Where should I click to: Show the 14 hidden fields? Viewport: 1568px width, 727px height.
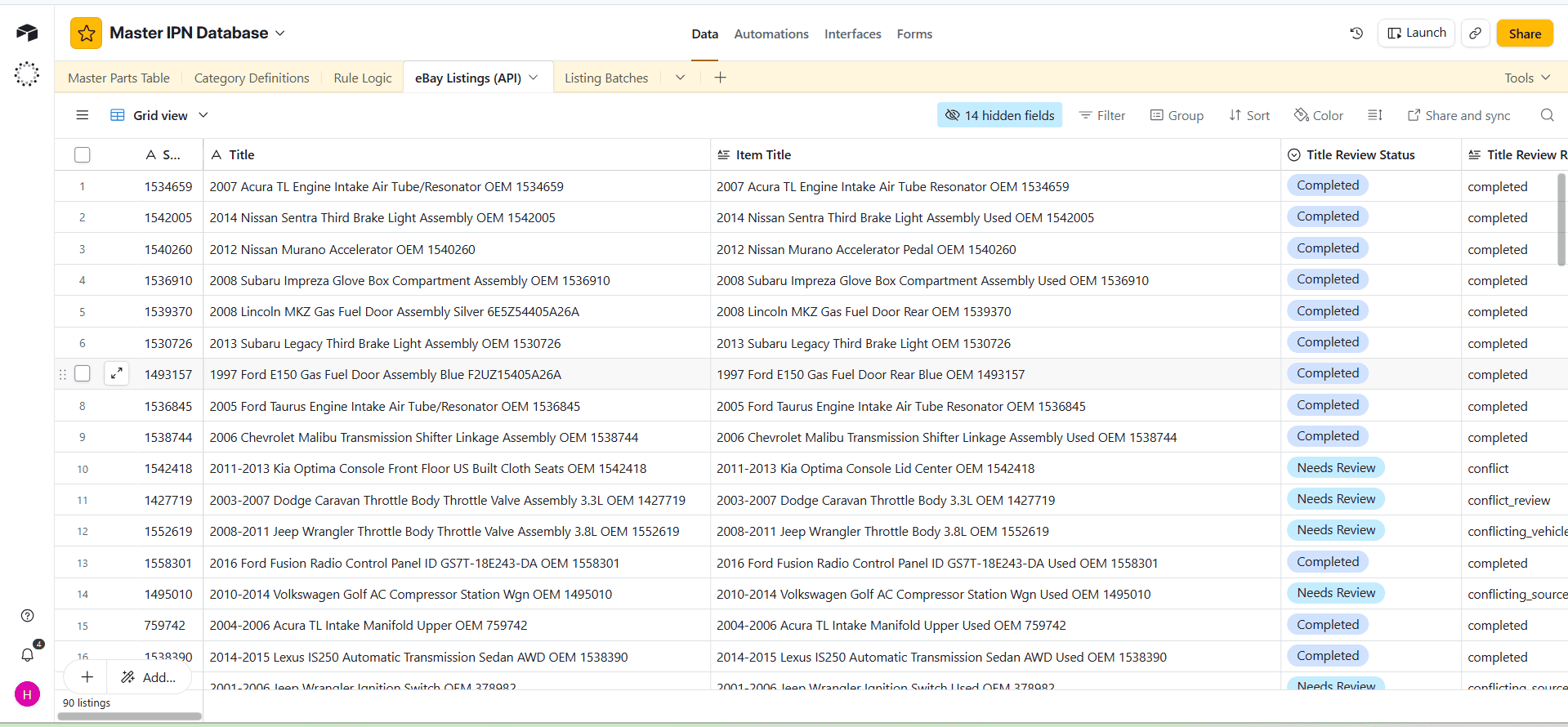[999, 115]
